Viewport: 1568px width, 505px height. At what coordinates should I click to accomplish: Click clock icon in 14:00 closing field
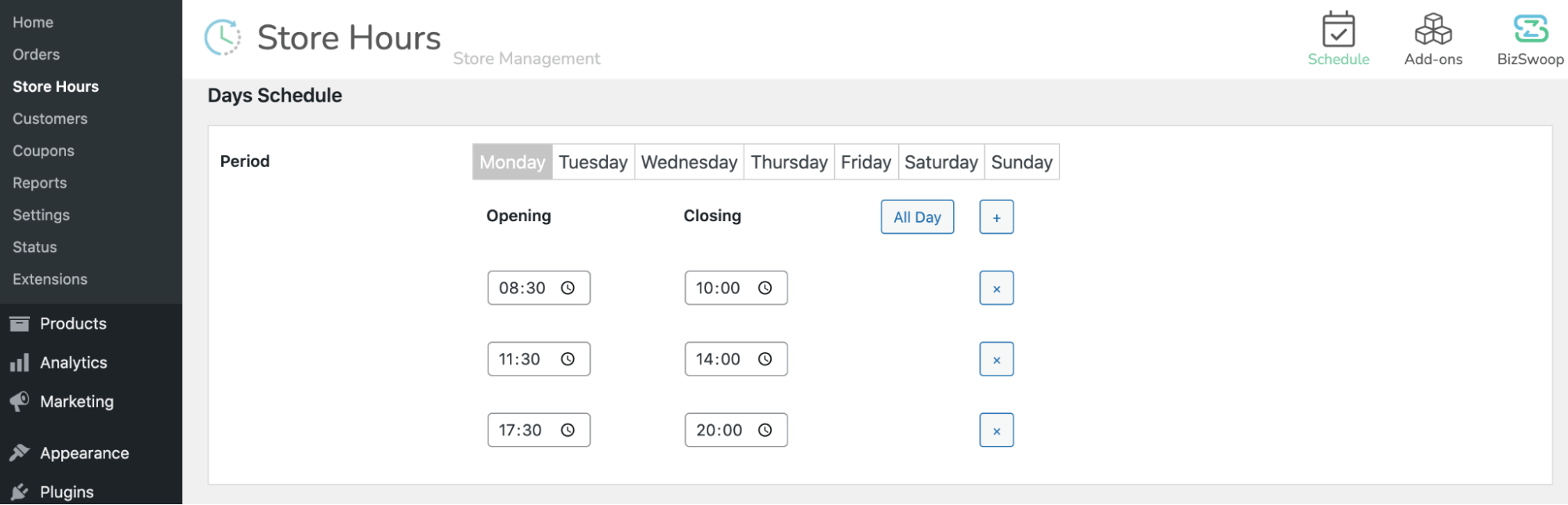point(765,359)
